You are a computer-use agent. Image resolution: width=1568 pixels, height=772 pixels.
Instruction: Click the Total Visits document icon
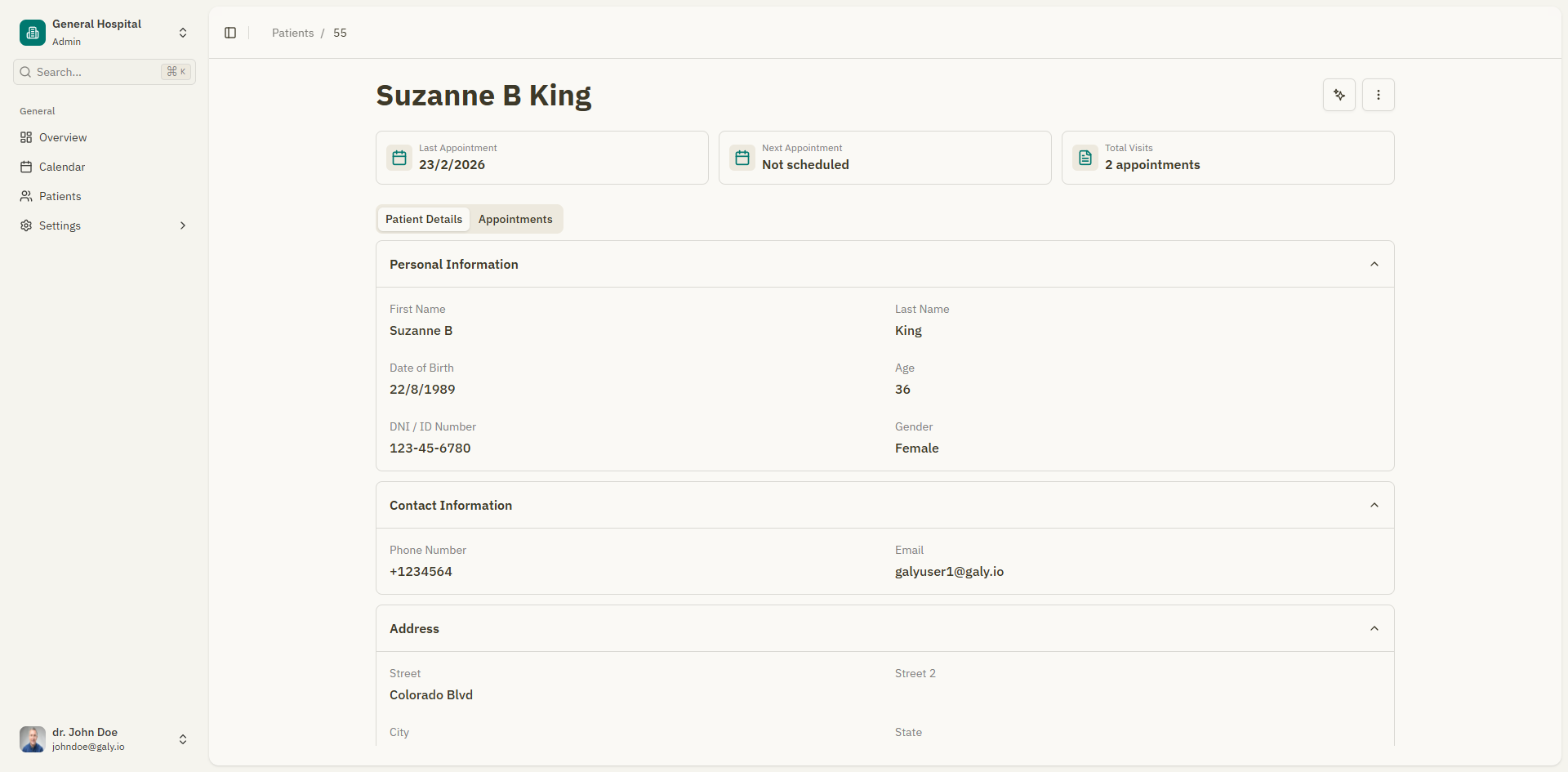click(x=1084, y=157)
